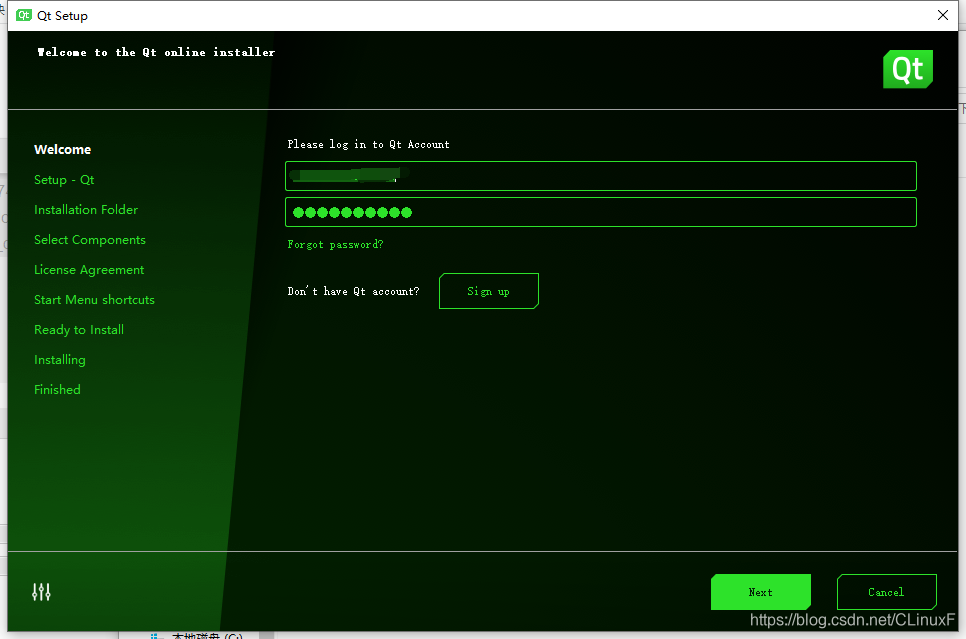Select the Setup - Qt step

[64, 180]
